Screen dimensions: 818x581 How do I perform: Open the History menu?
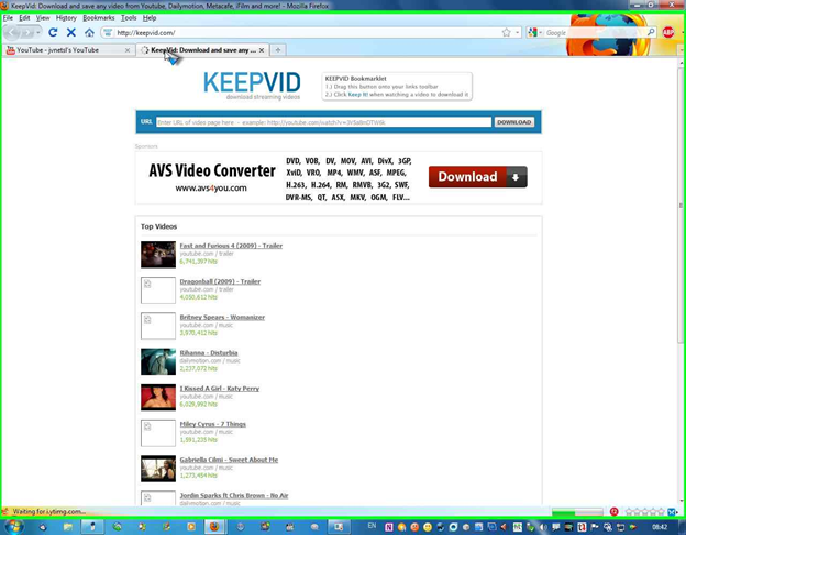tap(66, 18)
